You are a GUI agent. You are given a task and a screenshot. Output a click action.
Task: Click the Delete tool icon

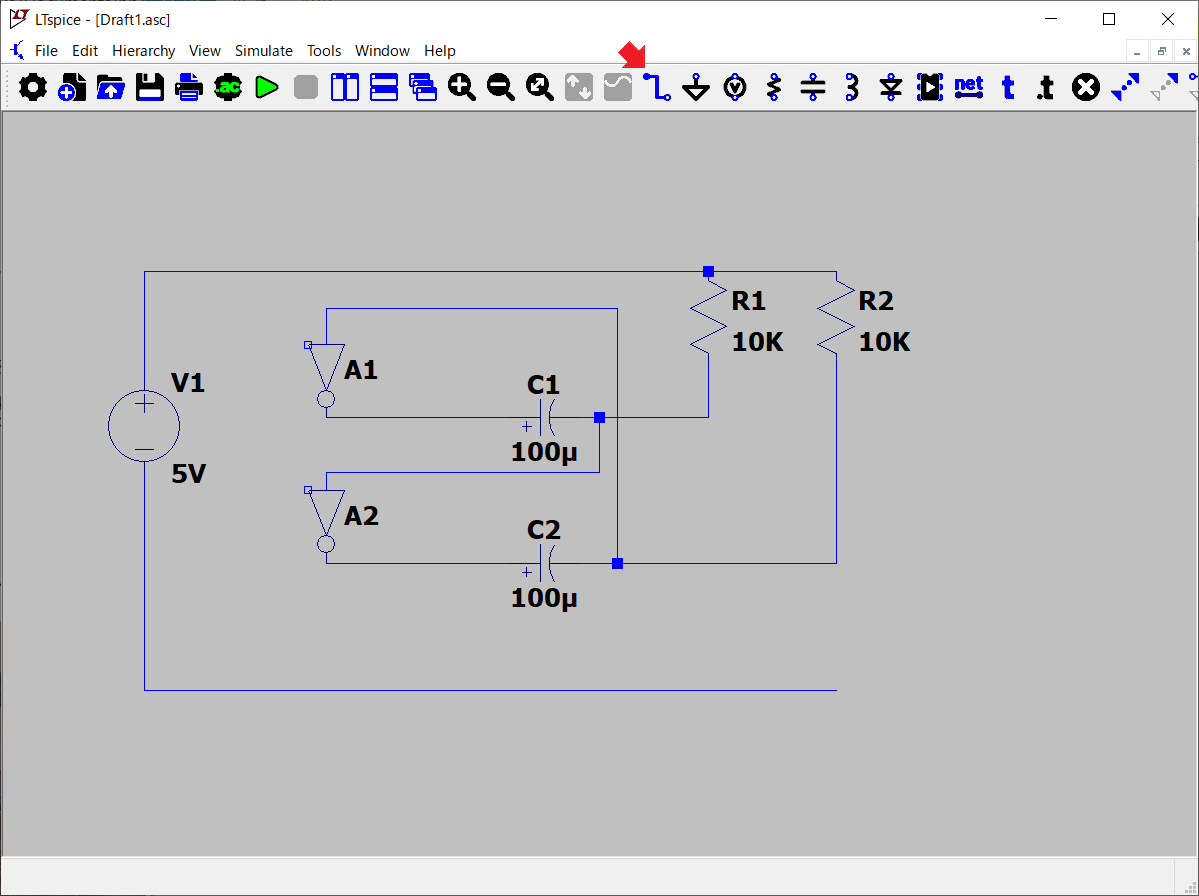coord(1086,88)
